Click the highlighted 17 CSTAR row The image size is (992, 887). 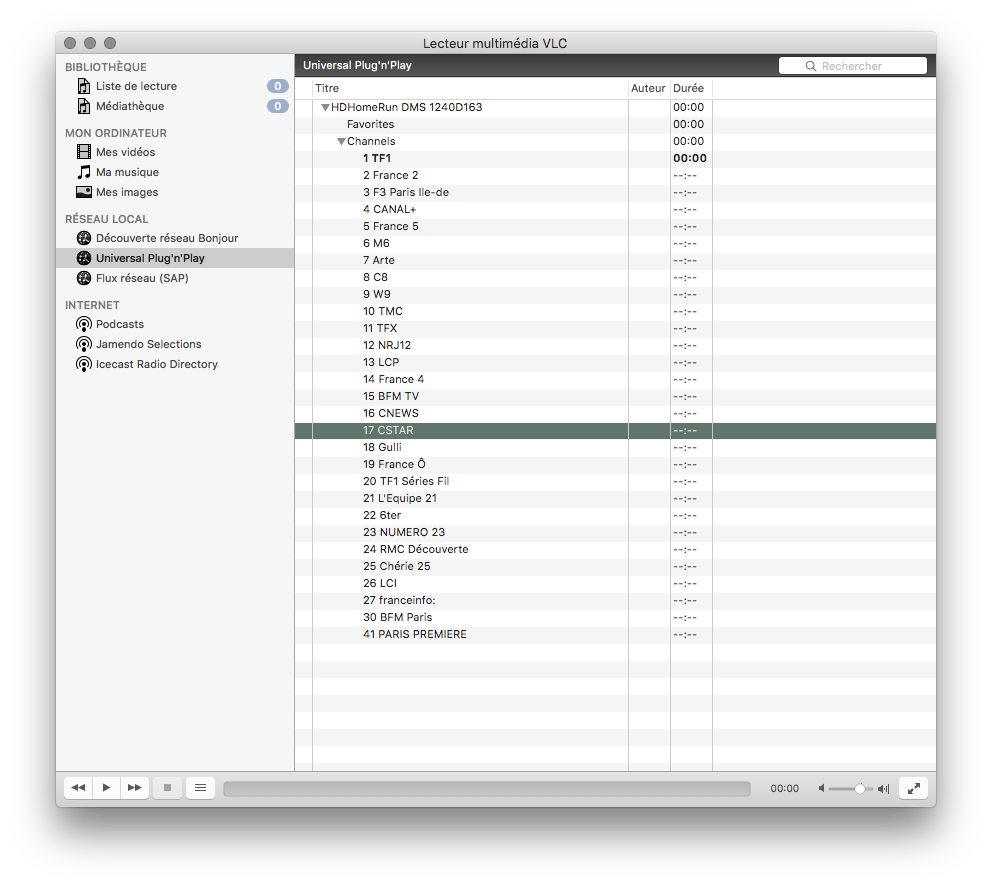click(615, 431)
